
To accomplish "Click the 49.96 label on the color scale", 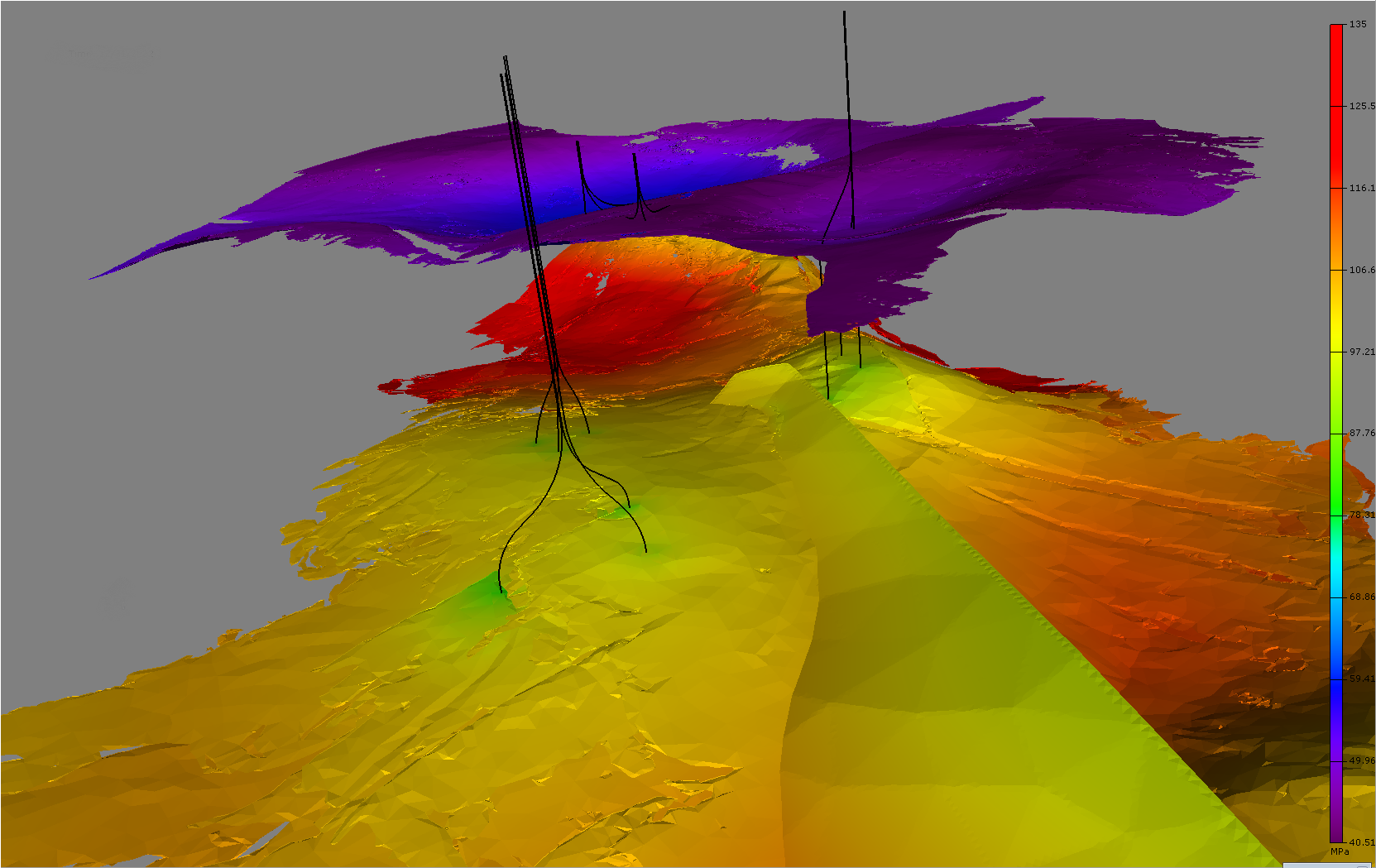I will [1362, 760].
